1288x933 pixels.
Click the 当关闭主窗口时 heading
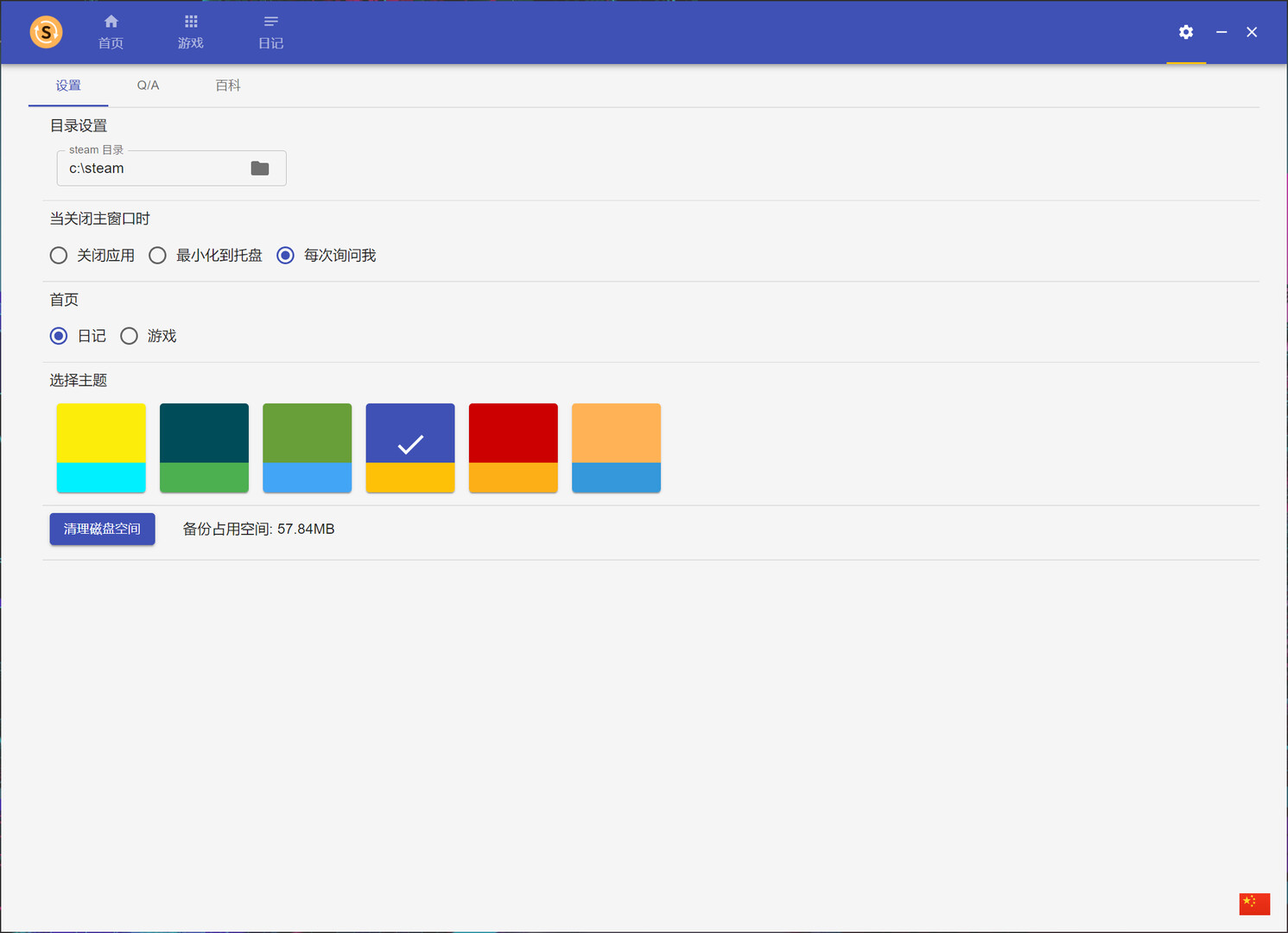click(100, 219)
